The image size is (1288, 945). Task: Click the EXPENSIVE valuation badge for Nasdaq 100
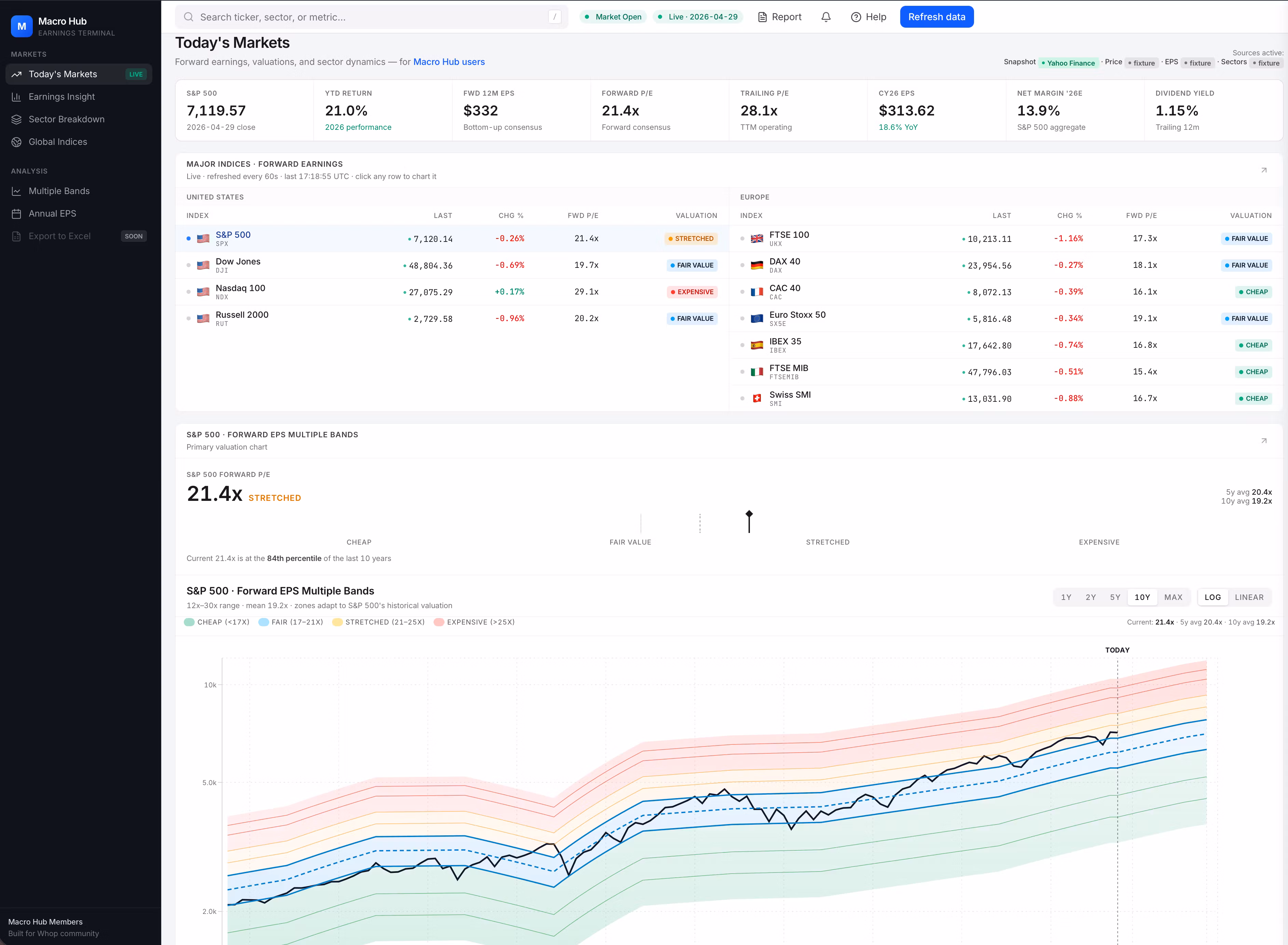(x=693, y=292)
